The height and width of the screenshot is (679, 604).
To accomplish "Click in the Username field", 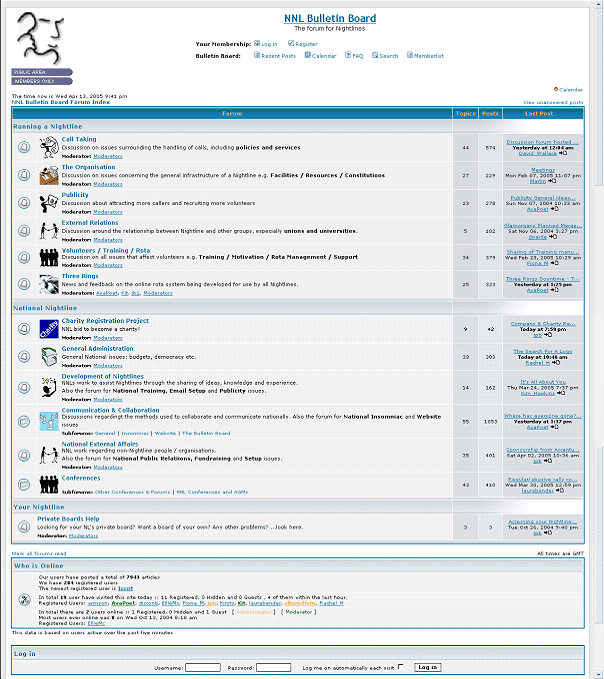I will 203,667.
